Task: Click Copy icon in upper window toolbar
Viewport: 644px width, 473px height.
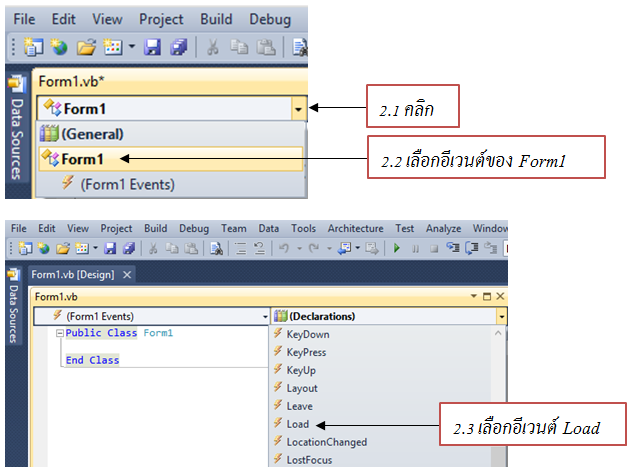Action: pos(239,47)
